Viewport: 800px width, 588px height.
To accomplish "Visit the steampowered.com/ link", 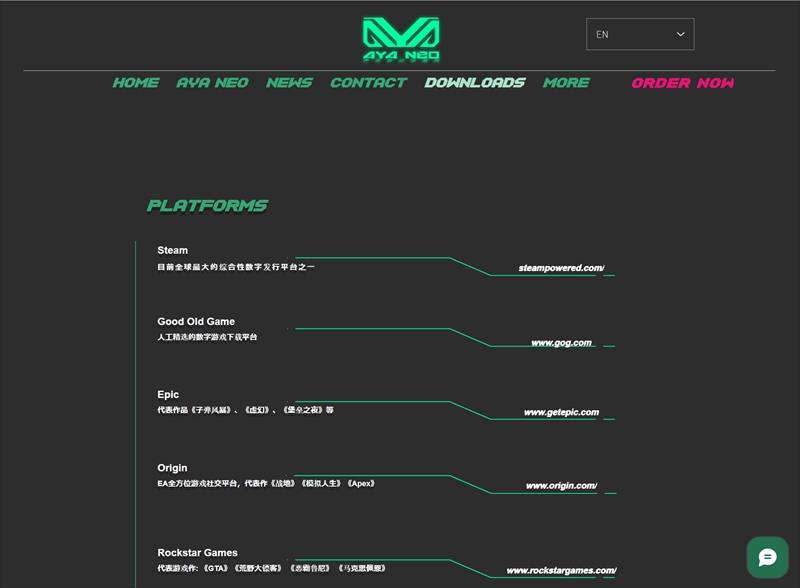I will tap(561, 268).
